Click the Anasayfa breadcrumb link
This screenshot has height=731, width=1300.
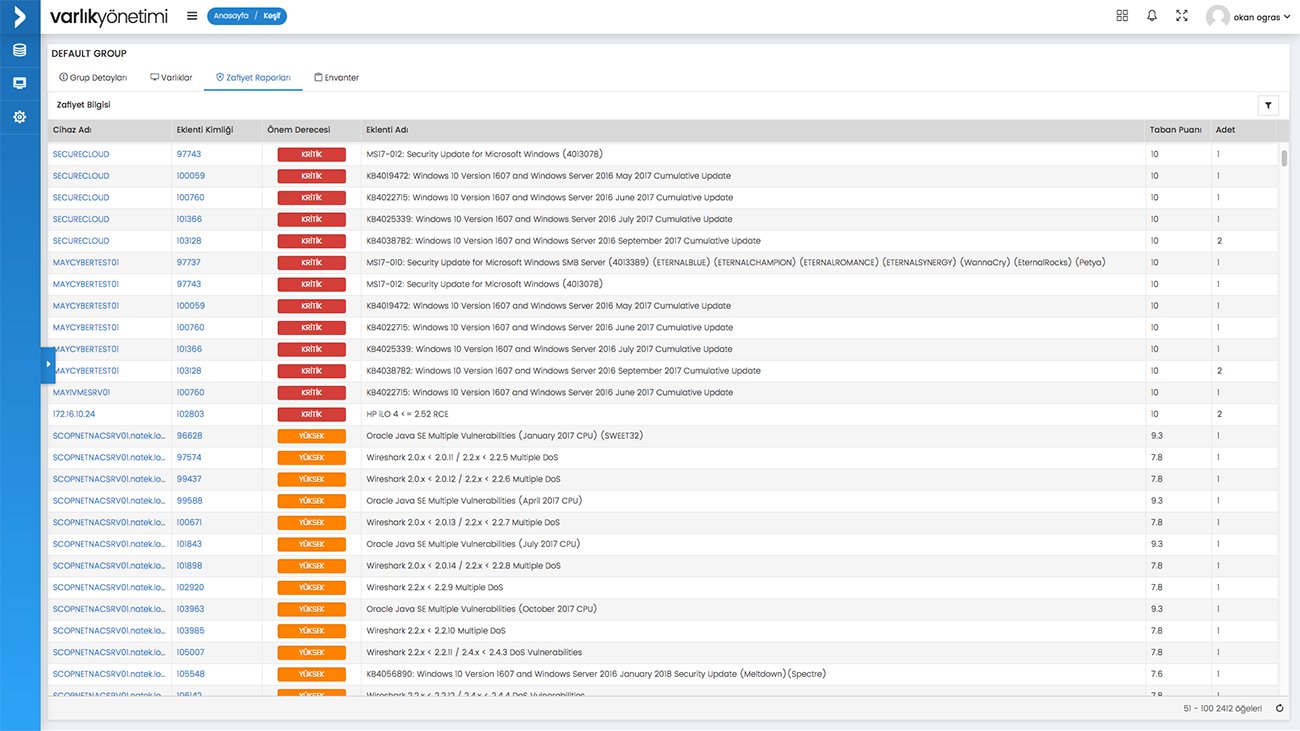point(231,16)
